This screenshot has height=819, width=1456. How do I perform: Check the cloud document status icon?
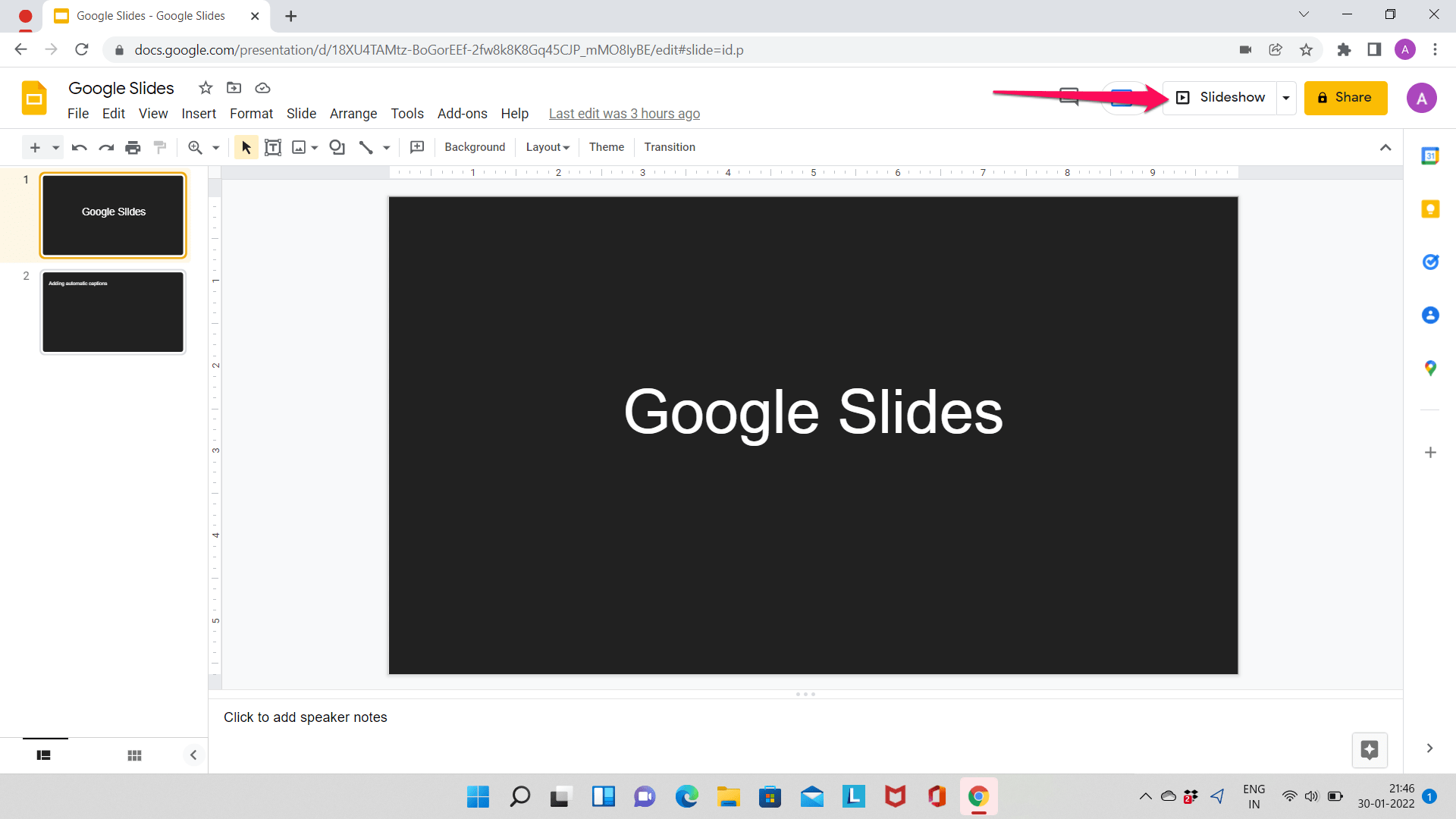262,88
